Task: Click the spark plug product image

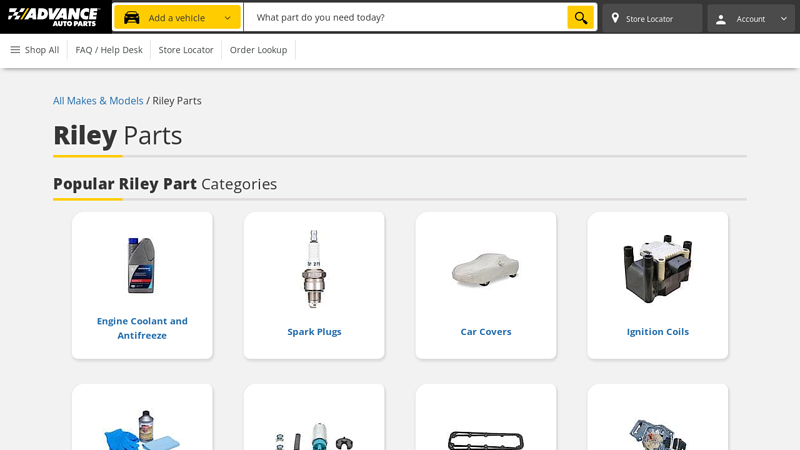Action: click(x=314, y=268)
